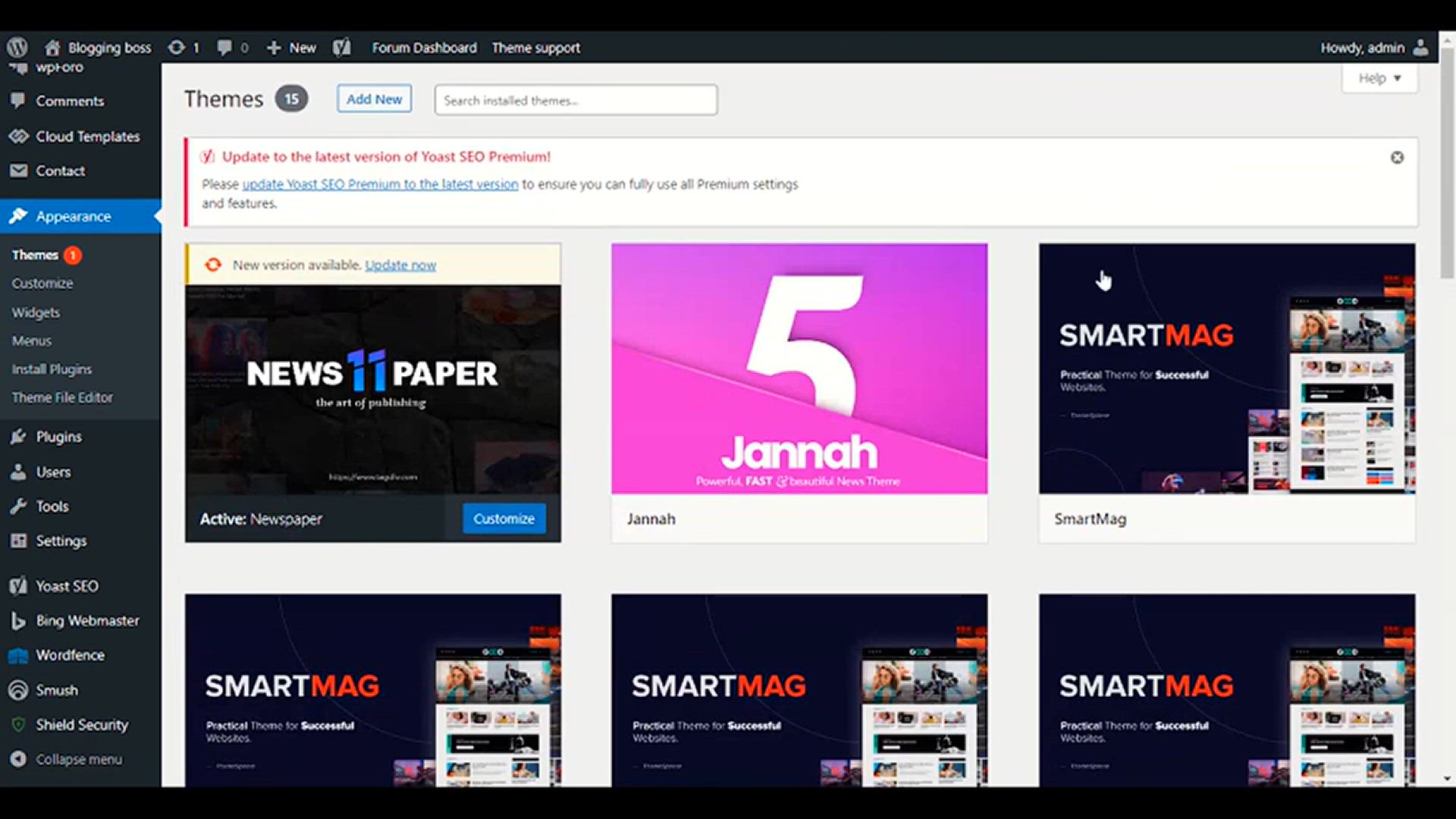Follow the update Yoast SEO Premium link
Viewport: 1456px width, 819px height.
pos(378,184)
